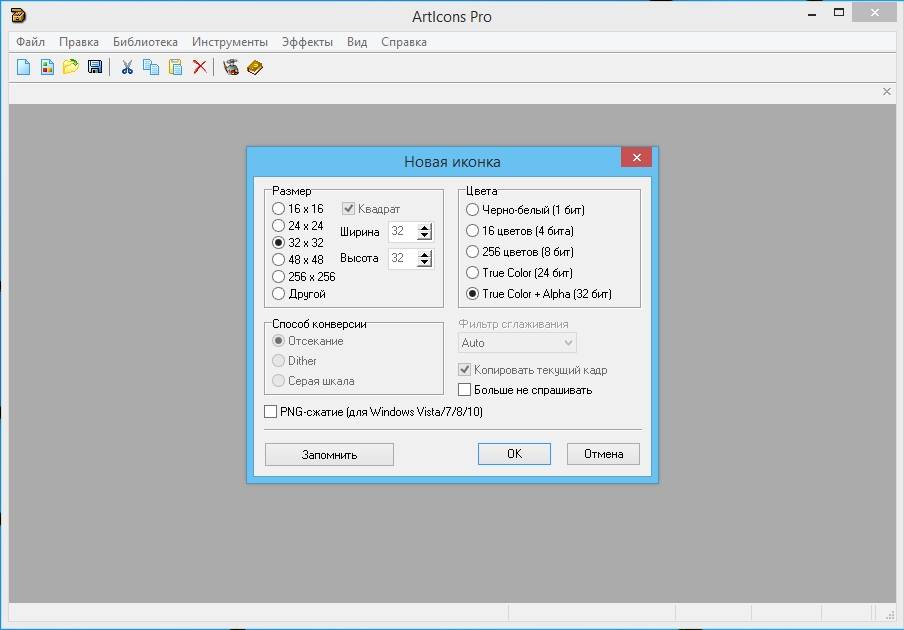The image size is (904, 630).
Task: Select the Dither conversion method
Action: (x=295, y=361)
